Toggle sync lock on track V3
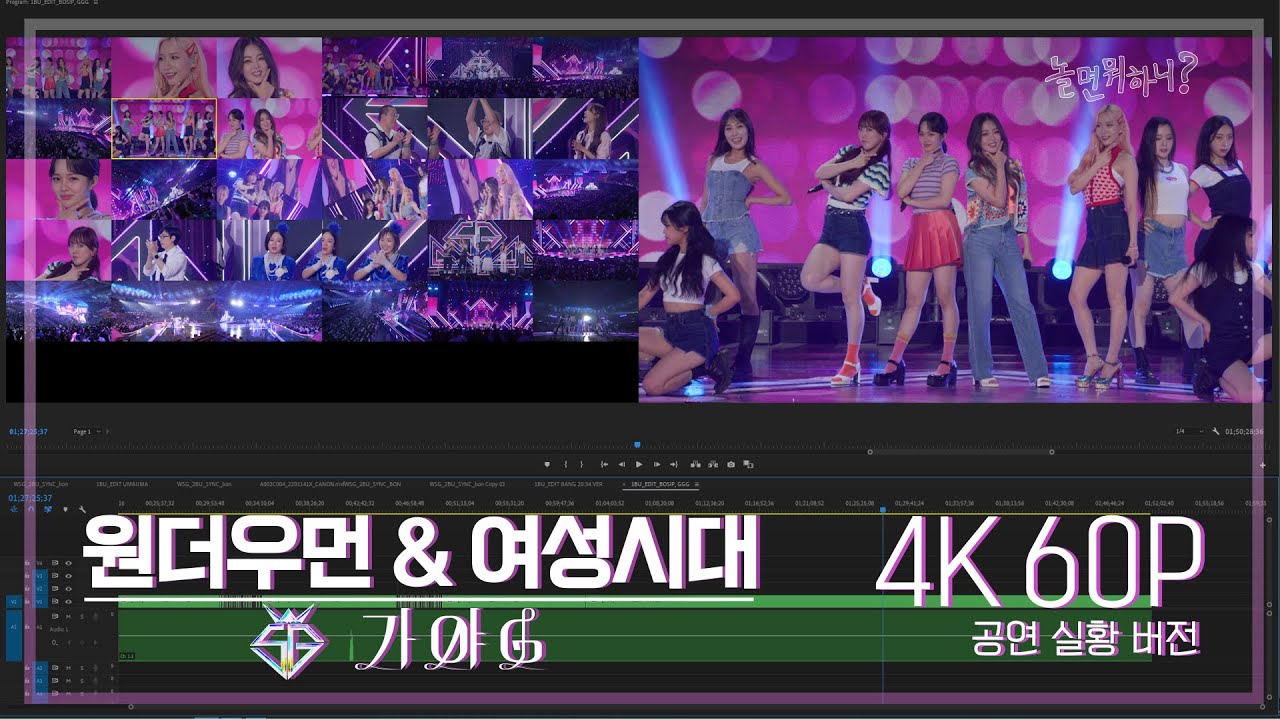 [55, 576]
